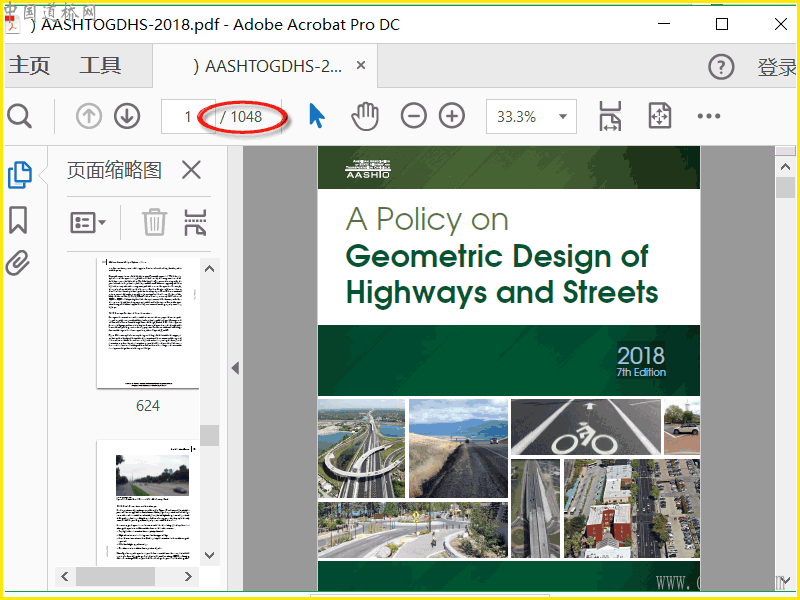Click the 登录 sign-in link
This screenshot has width=800, height=600.
(777, 67)
